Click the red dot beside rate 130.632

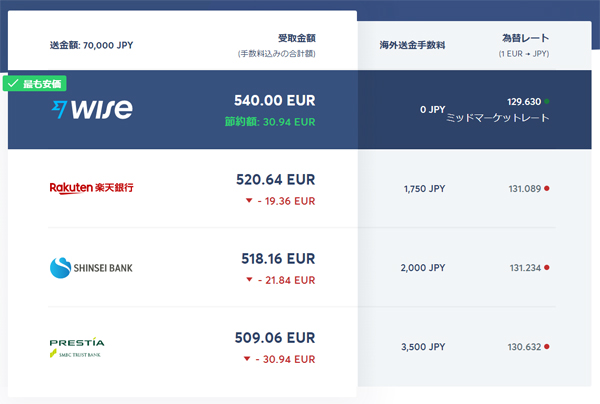click(x=548, y=347)
